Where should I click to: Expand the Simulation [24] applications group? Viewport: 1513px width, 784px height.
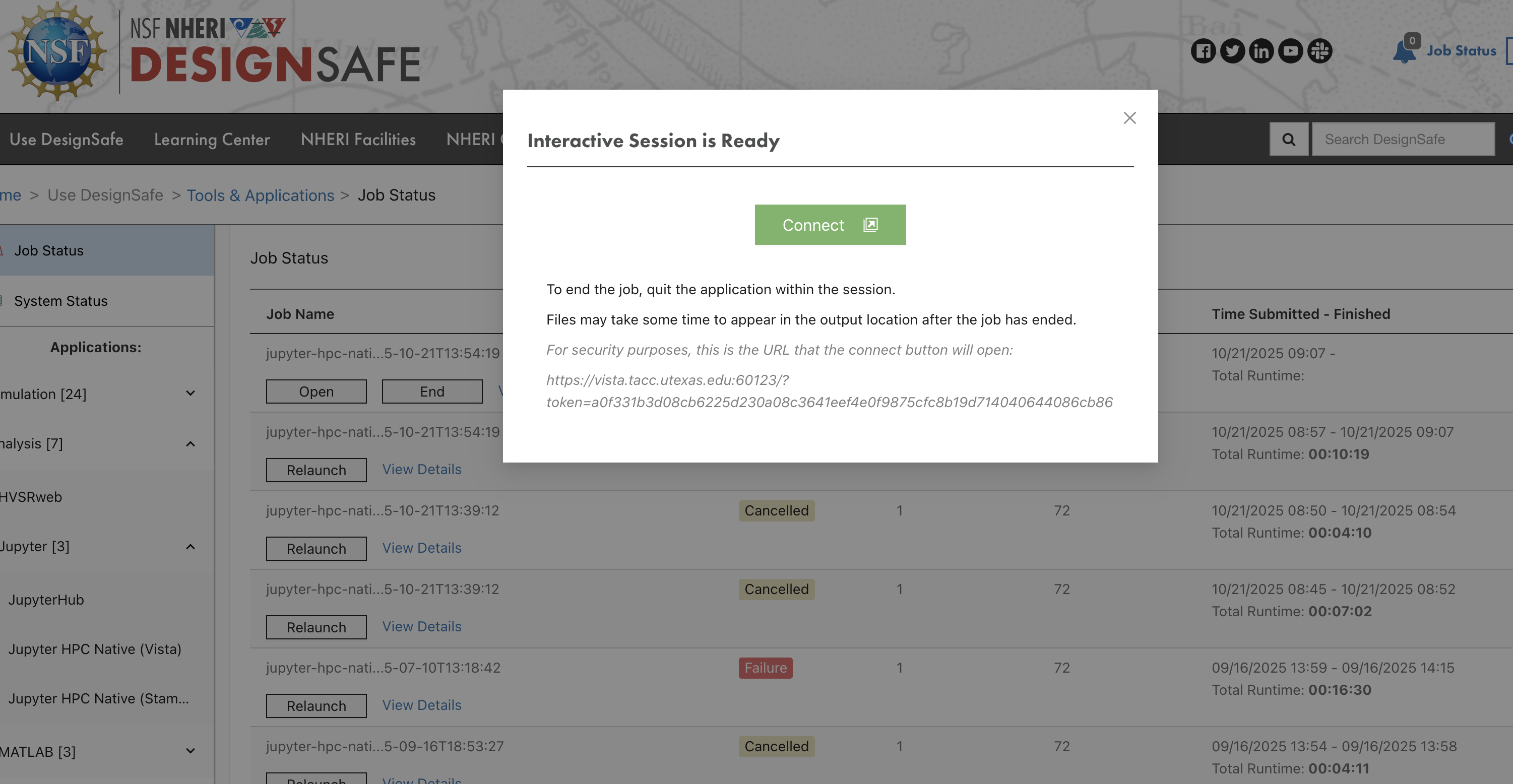pos(191,394)
